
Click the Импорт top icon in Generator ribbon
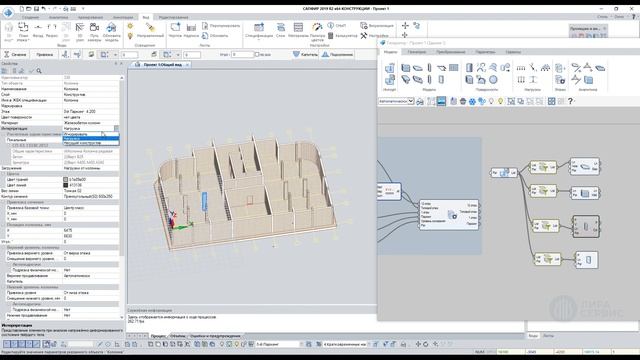(390, 68)
